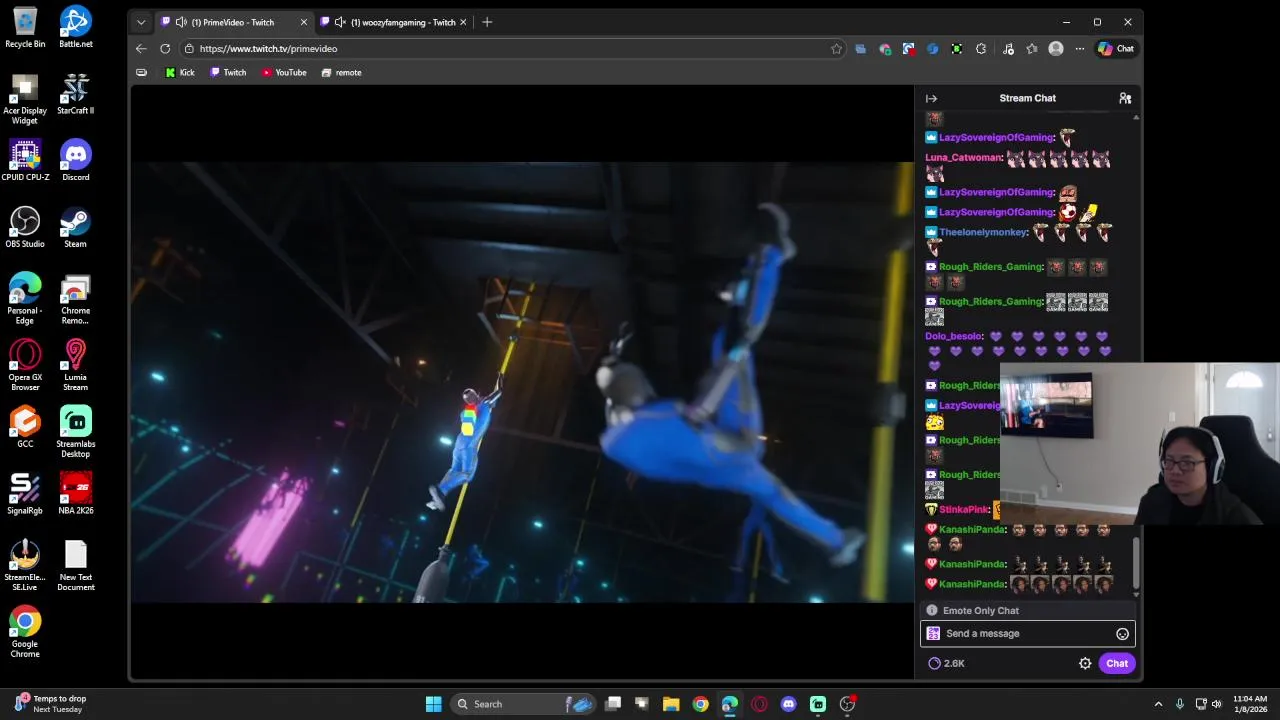The width and height of the screenshot is (1280, 720).
Task: Unmute the woozyfamgaming tab audio icon
Action: click(340, 22)
